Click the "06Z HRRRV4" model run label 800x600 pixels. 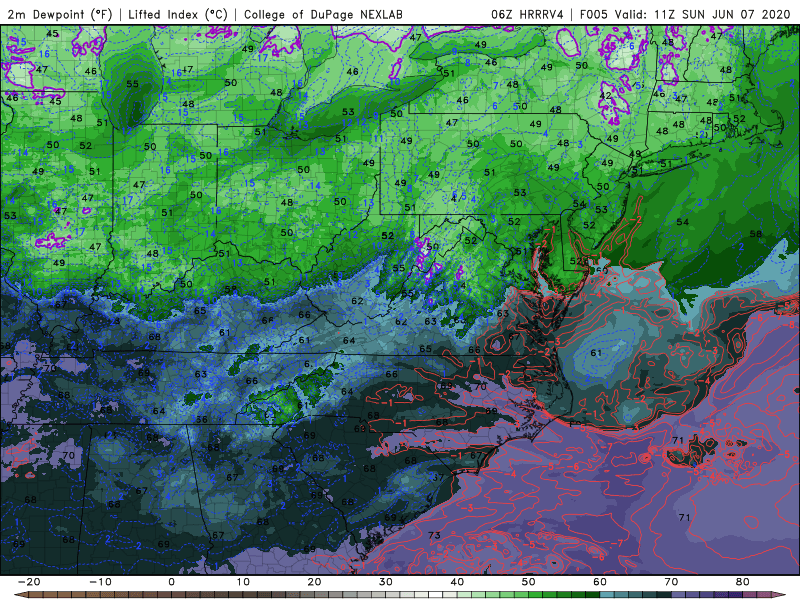[x=527, y=14]
